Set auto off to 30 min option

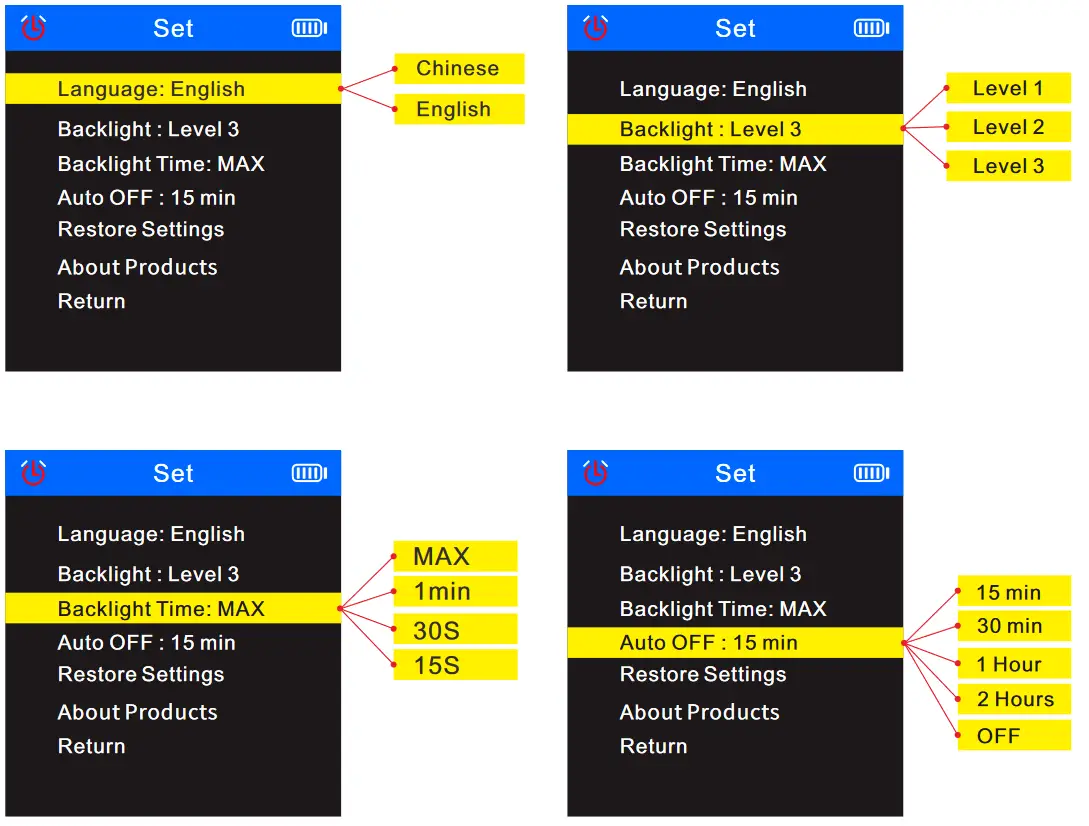coord(1014,626)
